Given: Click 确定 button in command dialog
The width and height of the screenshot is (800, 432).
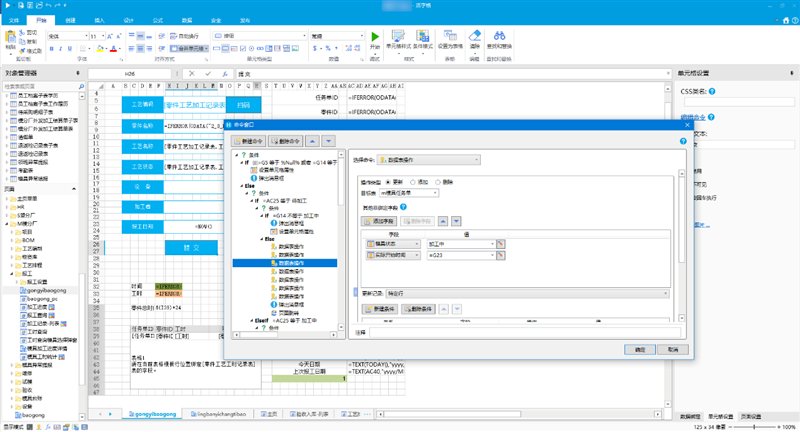Looking at the screenshot, I should (x=640, y=349).
